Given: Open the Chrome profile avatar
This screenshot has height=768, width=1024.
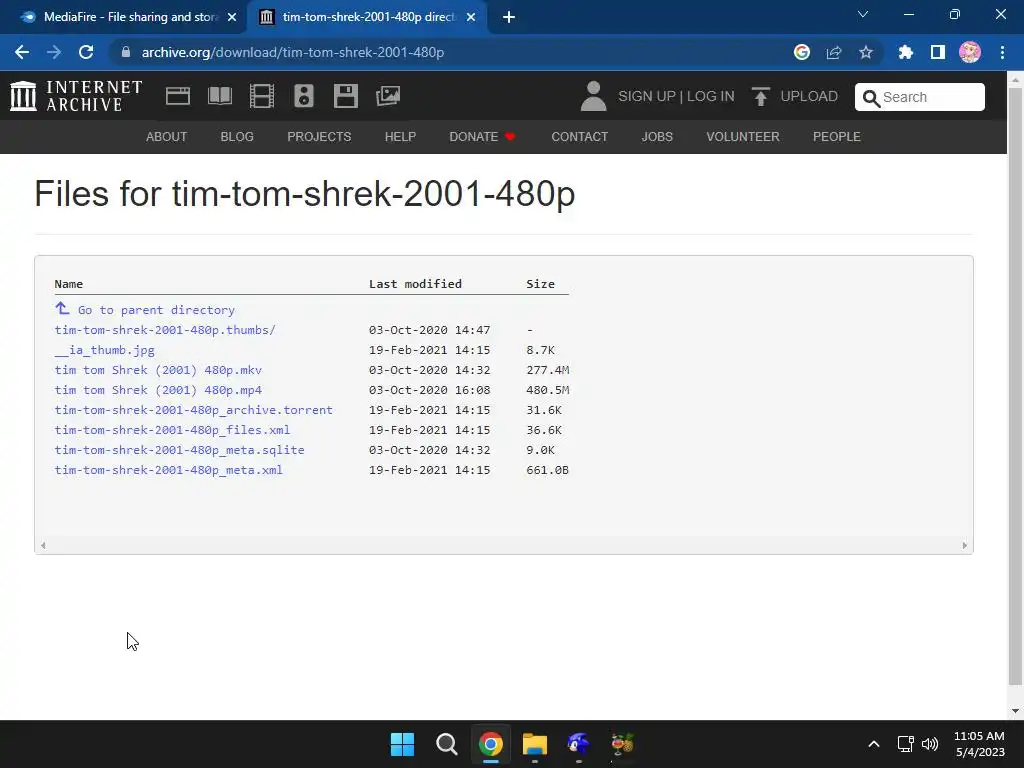Looking at the screenshot, I should [970, 52].
